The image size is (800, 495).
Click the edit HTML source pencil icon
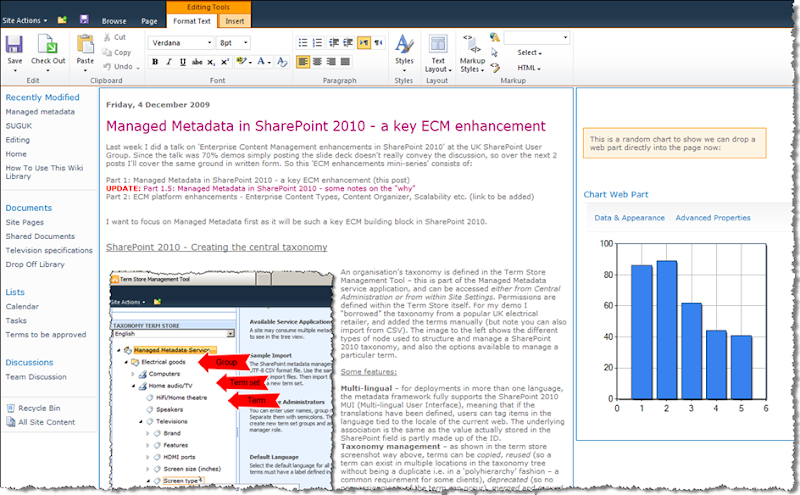click(x=494, y=67)
